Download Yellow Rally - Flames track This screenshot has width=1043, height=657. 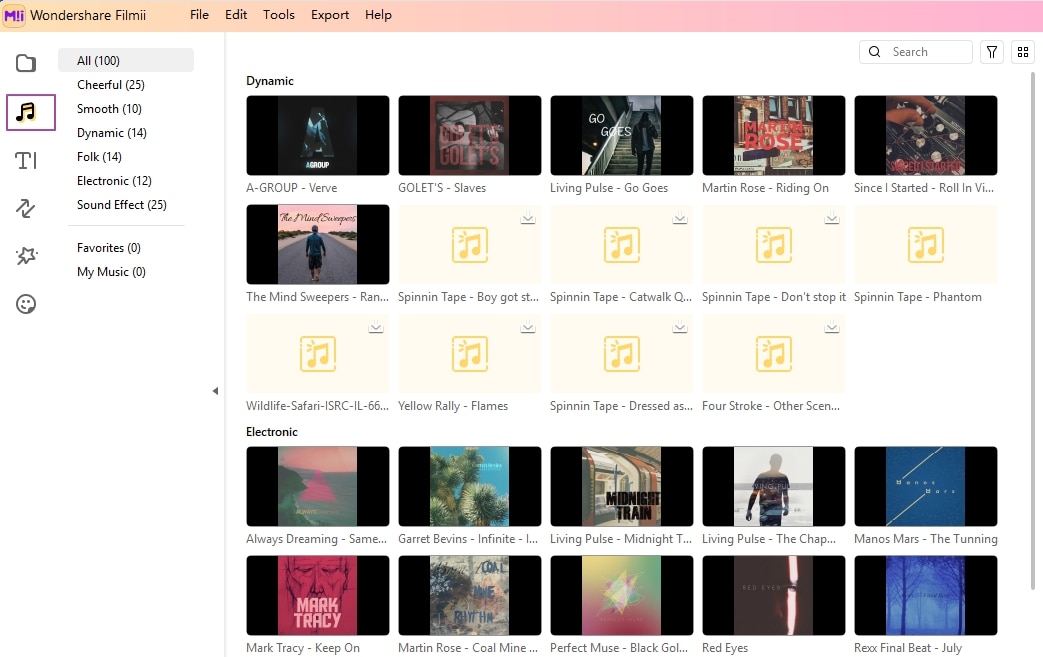click(527, 327)
